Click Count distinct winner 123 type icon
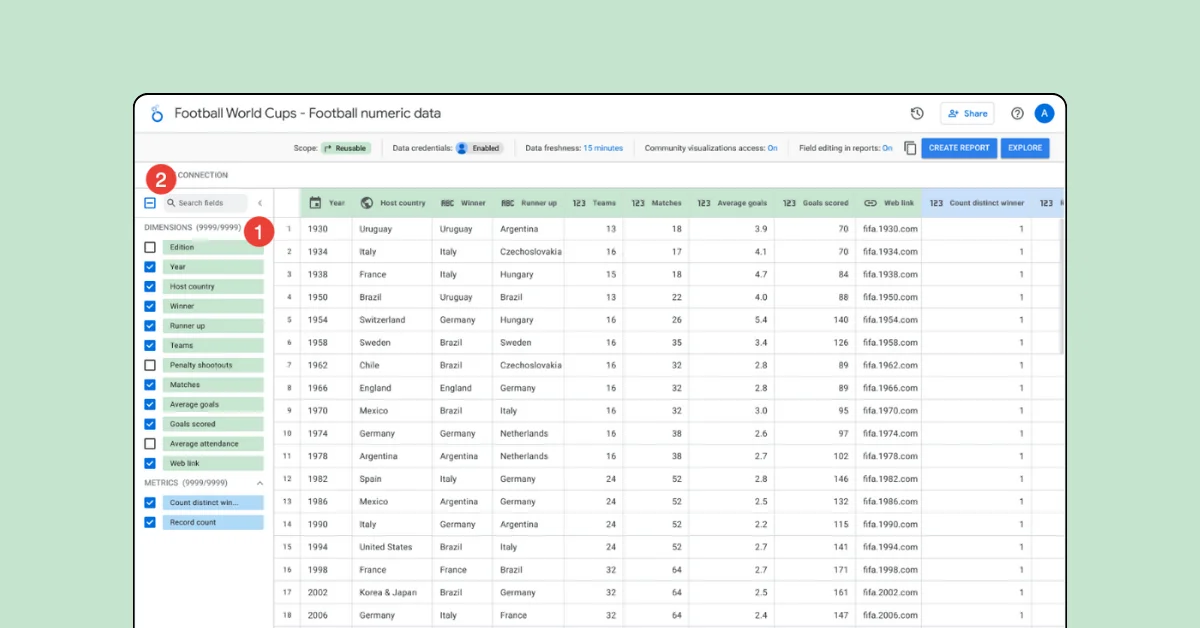1200x628 pixels. pyautogui.click(x=936, y=203)
